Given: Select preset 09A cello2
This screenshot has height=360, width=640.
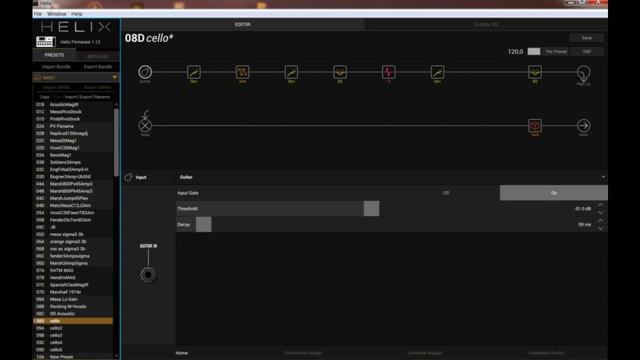Looking at the screenshot, I should (73, 328).
